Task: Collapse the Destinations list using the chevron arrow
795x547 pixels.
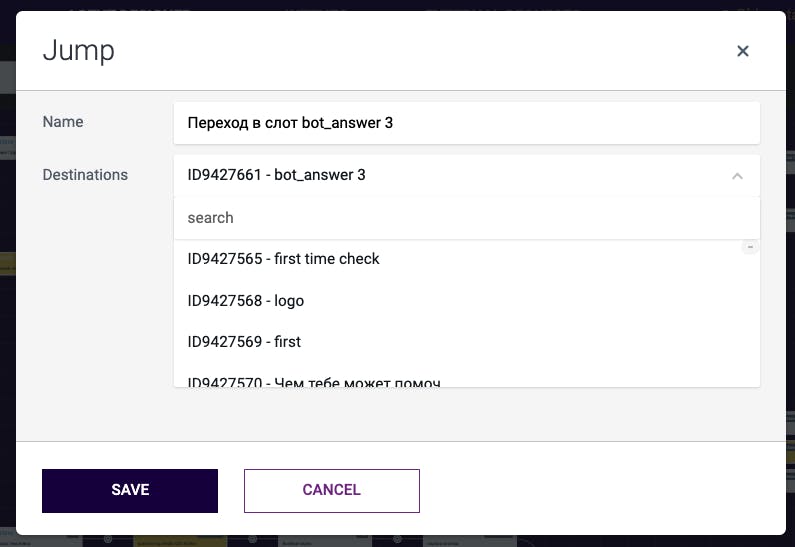Action: point(737,176)
